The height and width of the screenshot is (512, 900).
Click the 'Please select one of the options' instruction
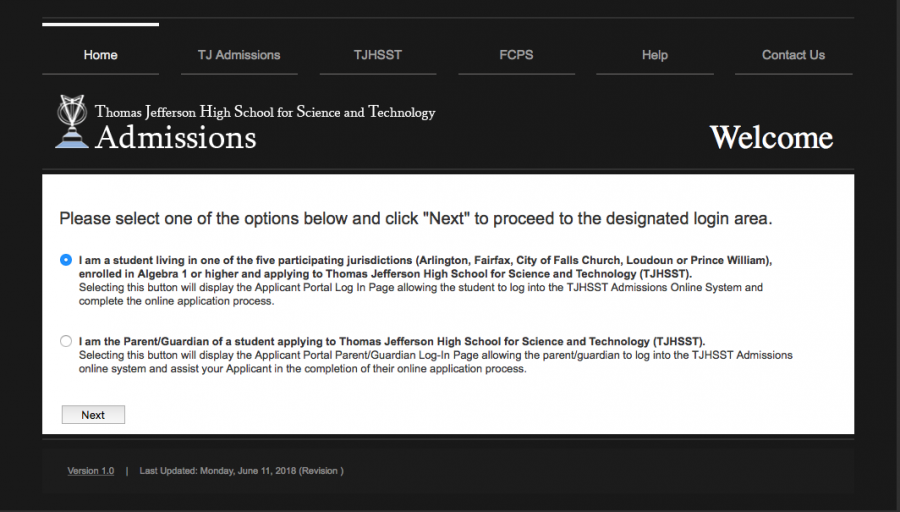(x=416, y=219)
